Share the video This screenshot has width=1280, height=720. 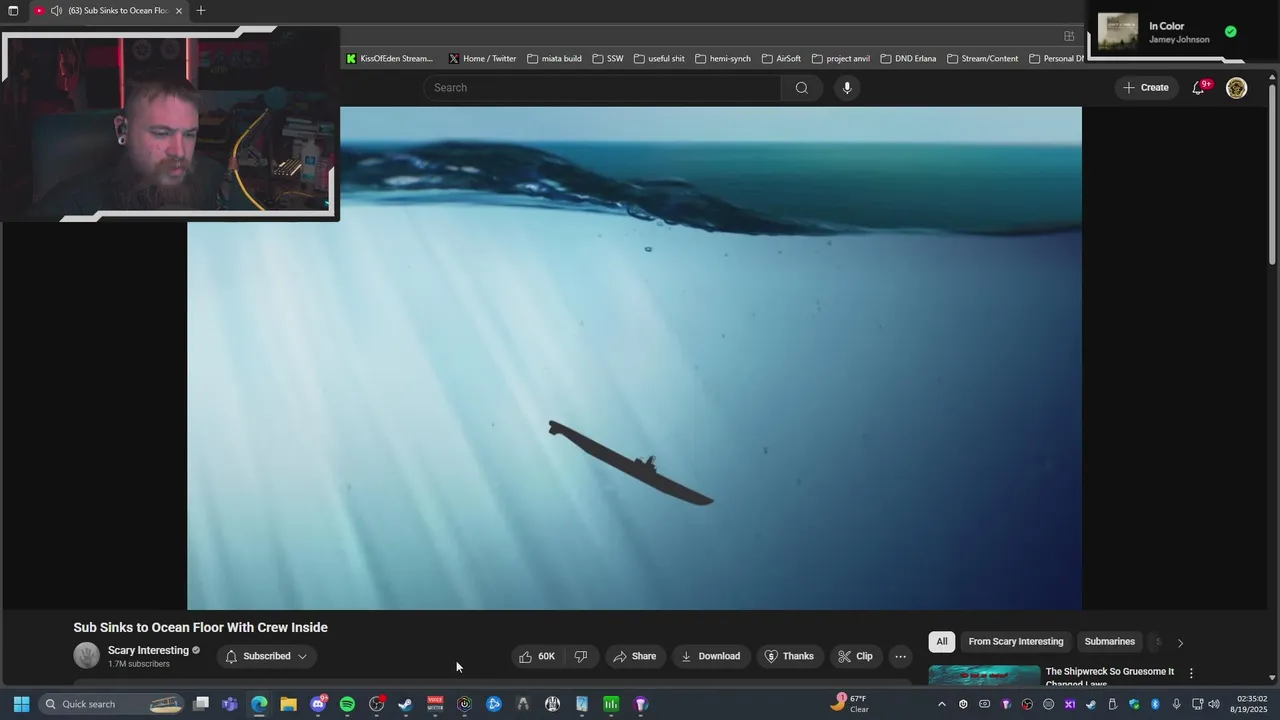tap(634, 656)
